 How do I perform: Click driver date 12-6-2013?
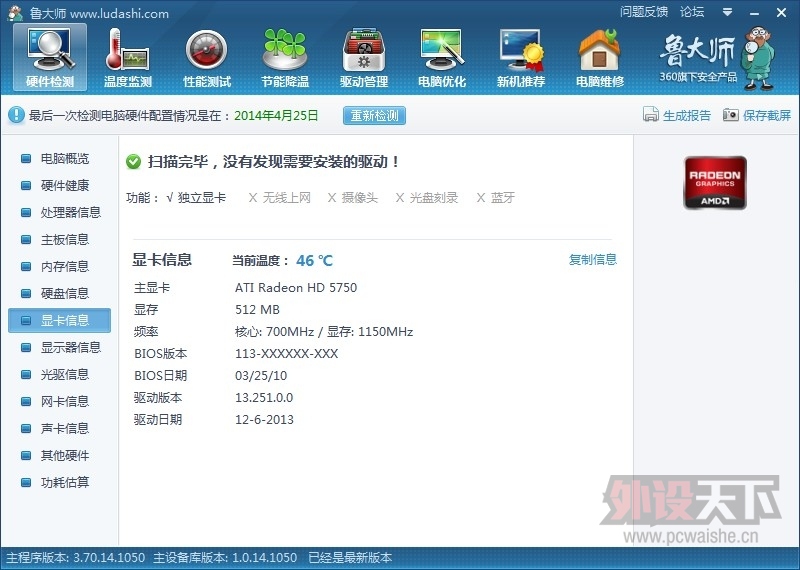264,420
